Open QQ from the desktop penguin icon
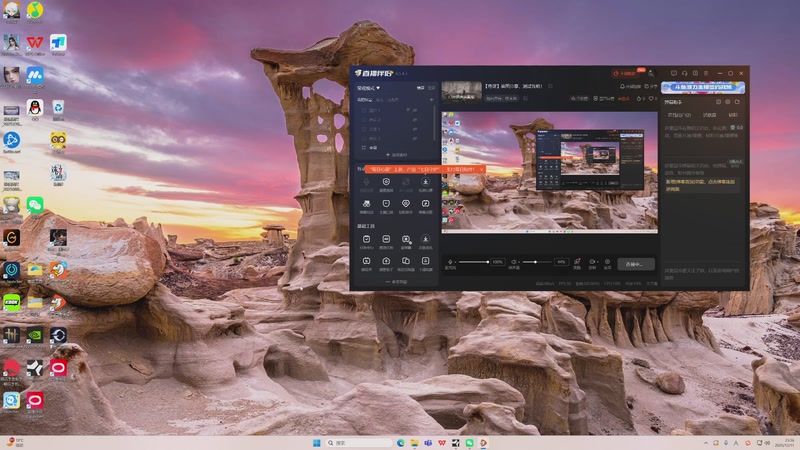This screenshot has height=450, width=800. (35, 109)
